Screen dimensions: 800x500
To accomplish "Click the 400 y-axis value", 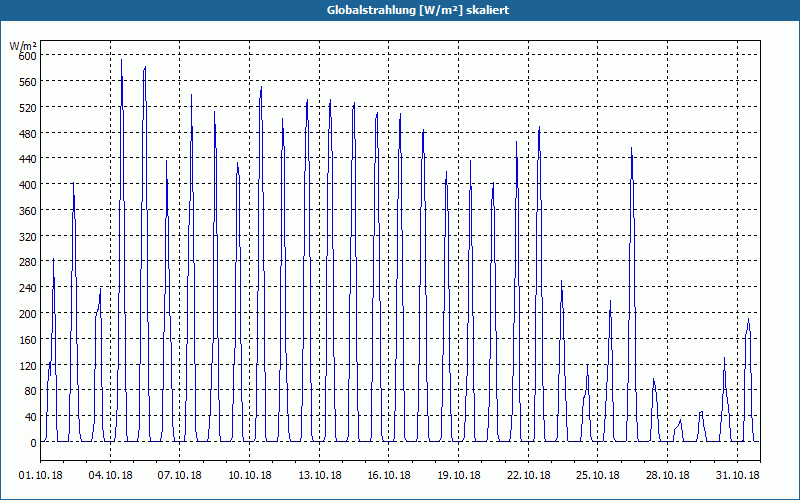I will coord(28,185).
